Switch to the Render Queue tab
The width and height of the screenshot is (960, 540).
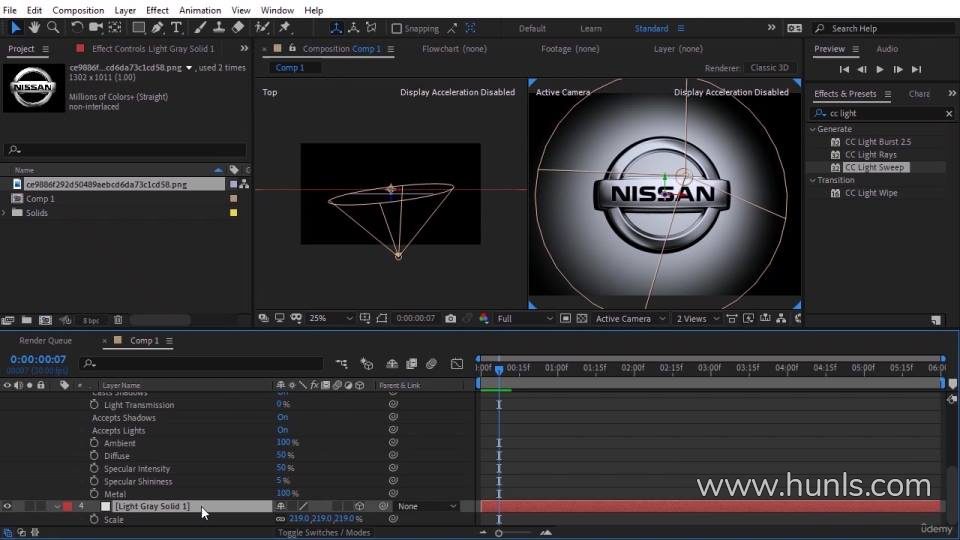pyautogui.click(x=45, y=340)
